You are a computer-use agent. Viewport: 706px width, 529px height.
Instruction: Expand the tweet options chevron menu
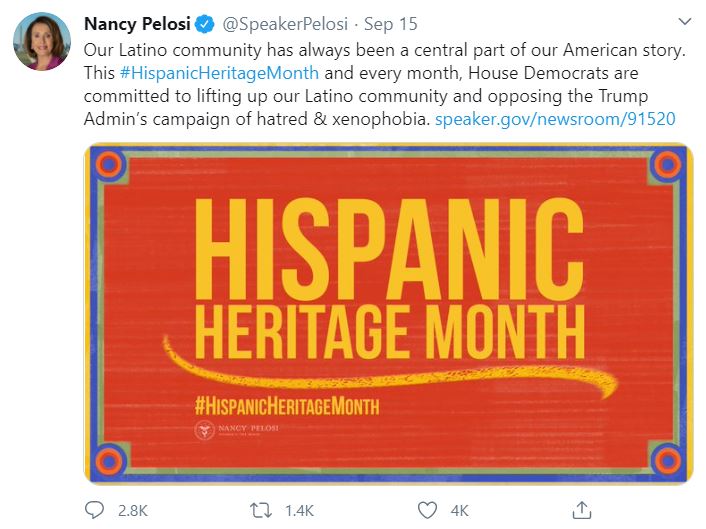[685, 21]
